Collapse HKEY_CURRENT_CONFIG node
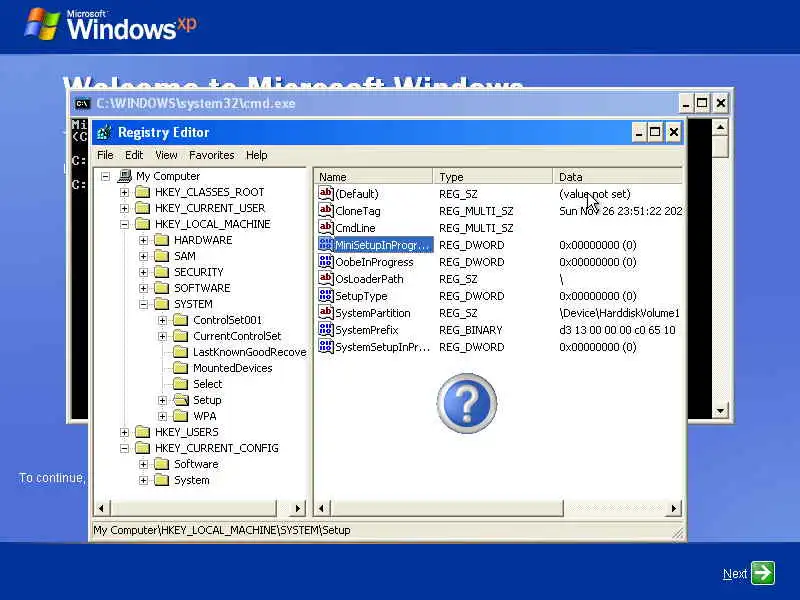 click(x=124, y=448)
